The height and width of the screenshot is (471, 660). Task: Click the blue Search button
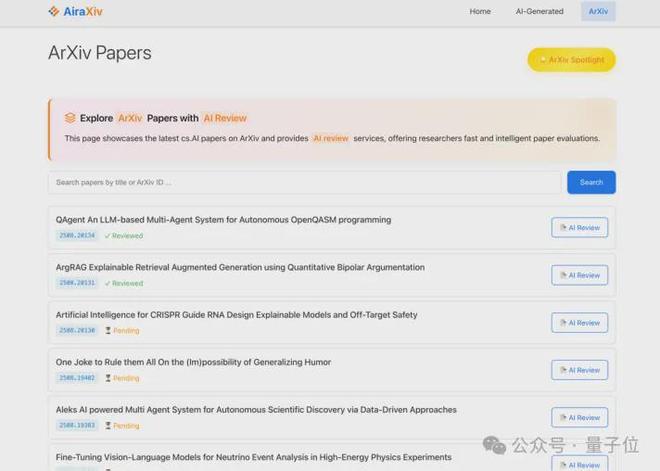[591, 182]
